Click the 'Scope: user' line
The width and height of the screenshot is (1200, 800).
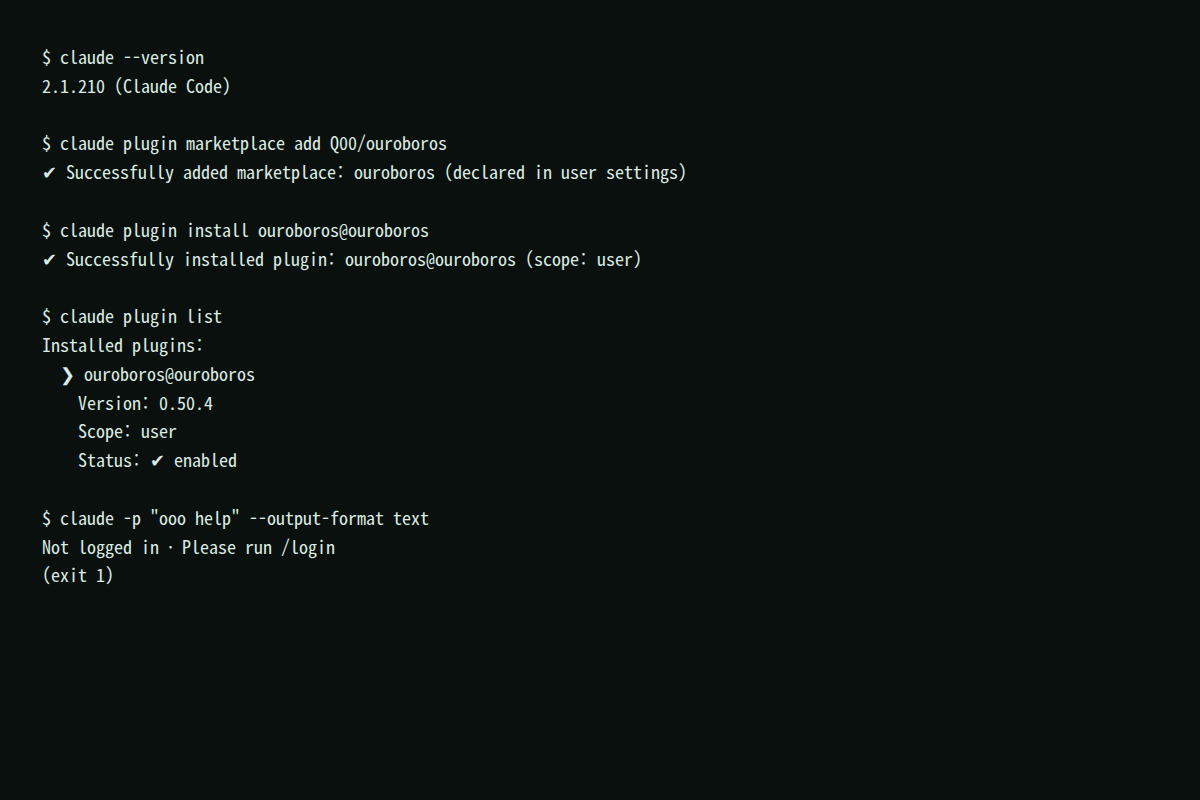pos(127,432)
